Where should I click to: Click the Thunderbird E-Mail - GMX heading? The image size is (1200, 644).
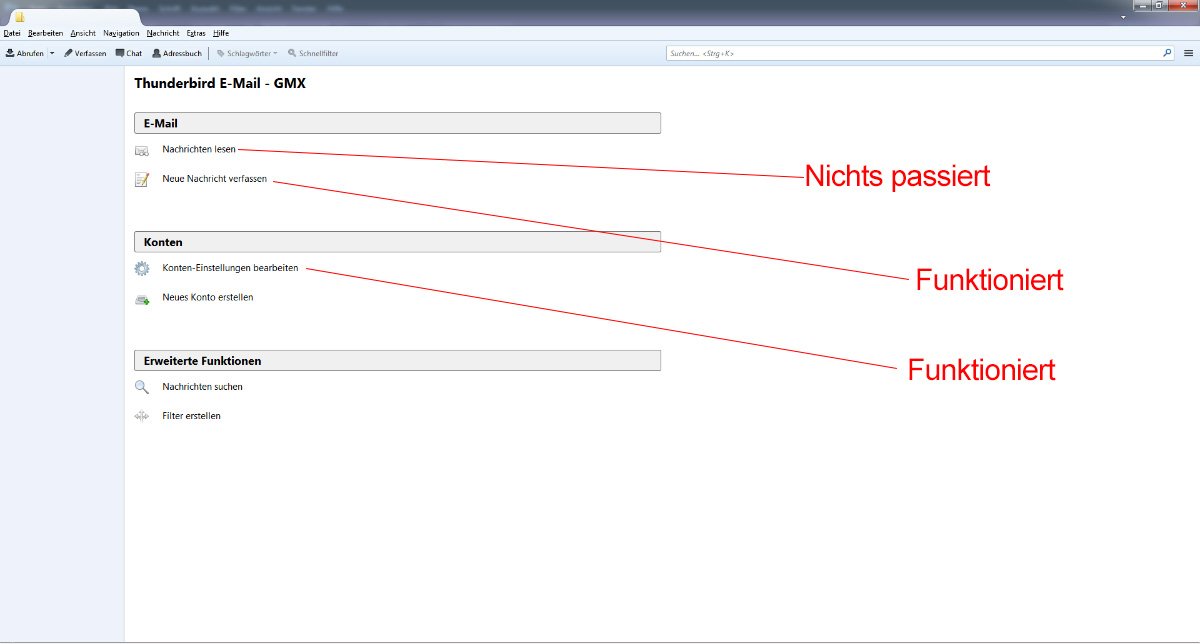tap(220, 84)
